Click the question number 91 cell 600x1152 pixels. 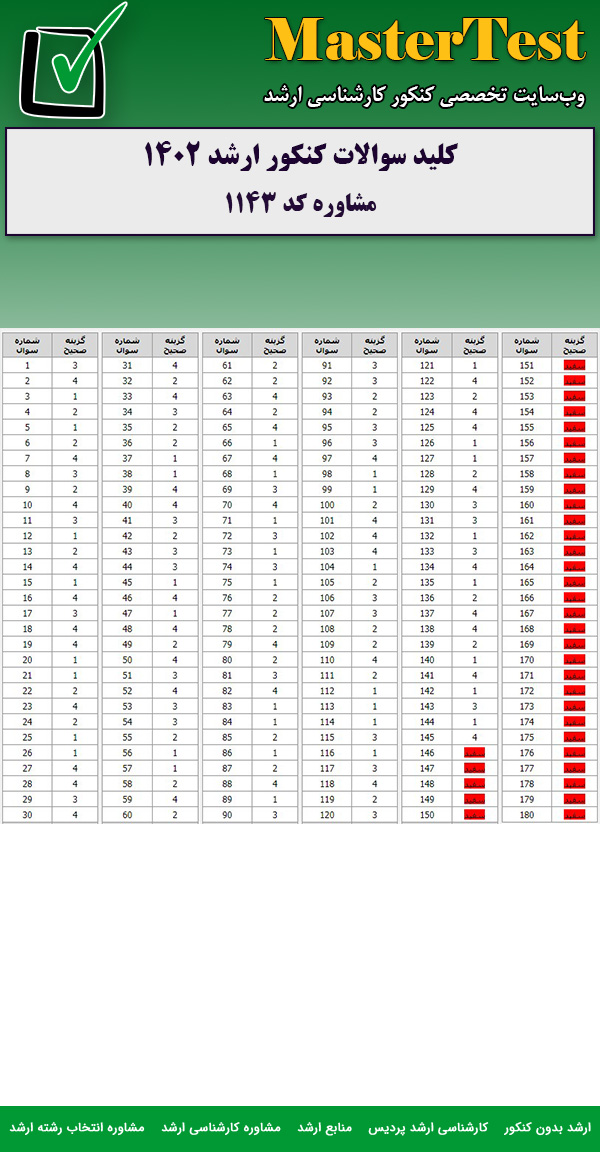click(x=327, y=366)
